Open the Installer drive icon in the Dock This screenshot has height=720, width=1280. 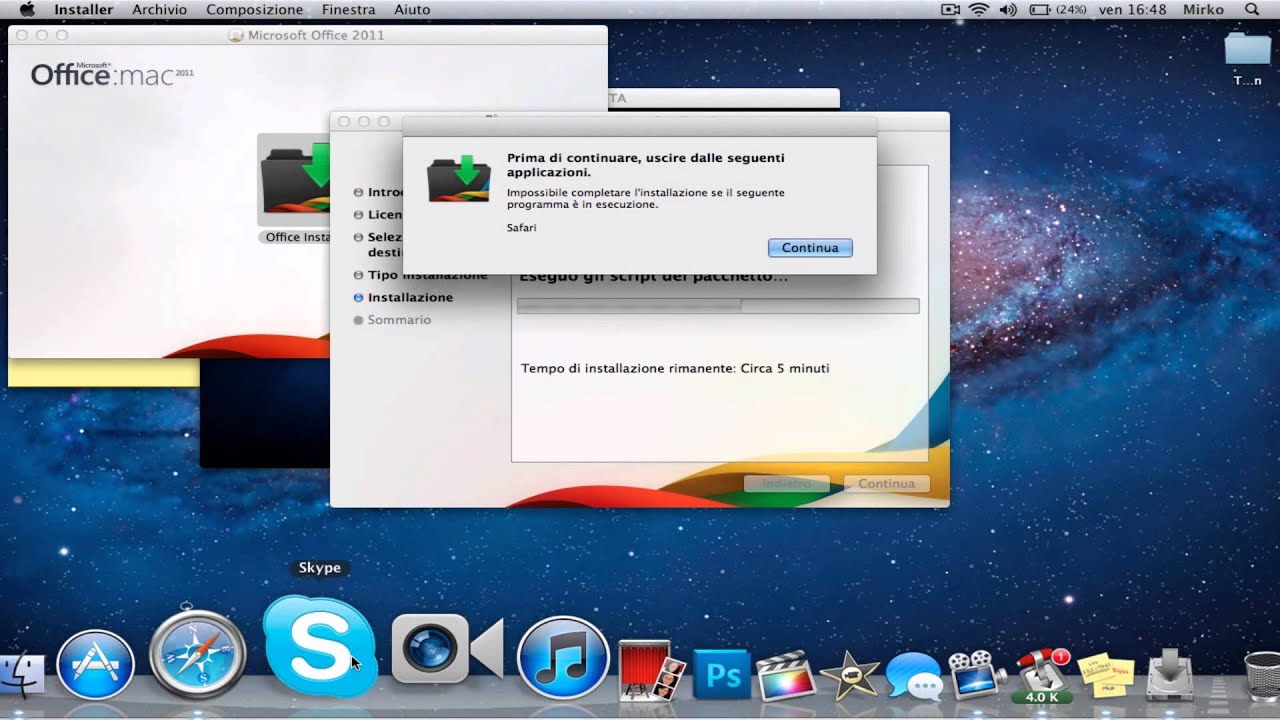[1170, 676]
